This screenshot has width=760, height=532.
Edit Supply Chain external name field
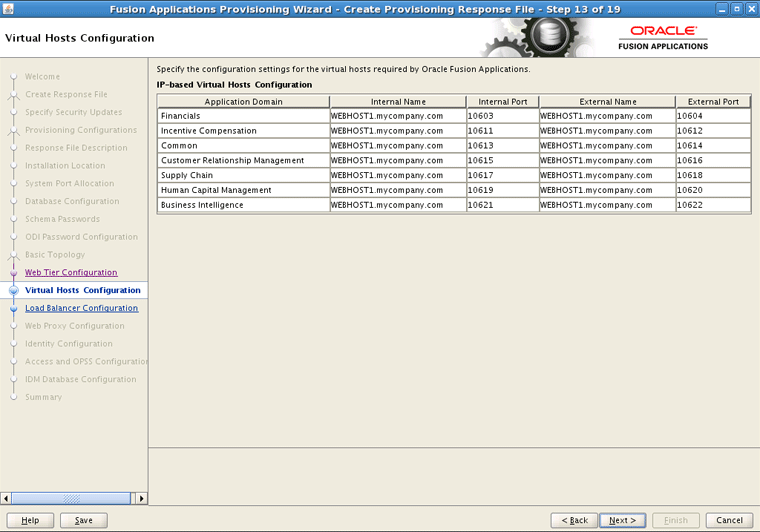pos(607,175)
